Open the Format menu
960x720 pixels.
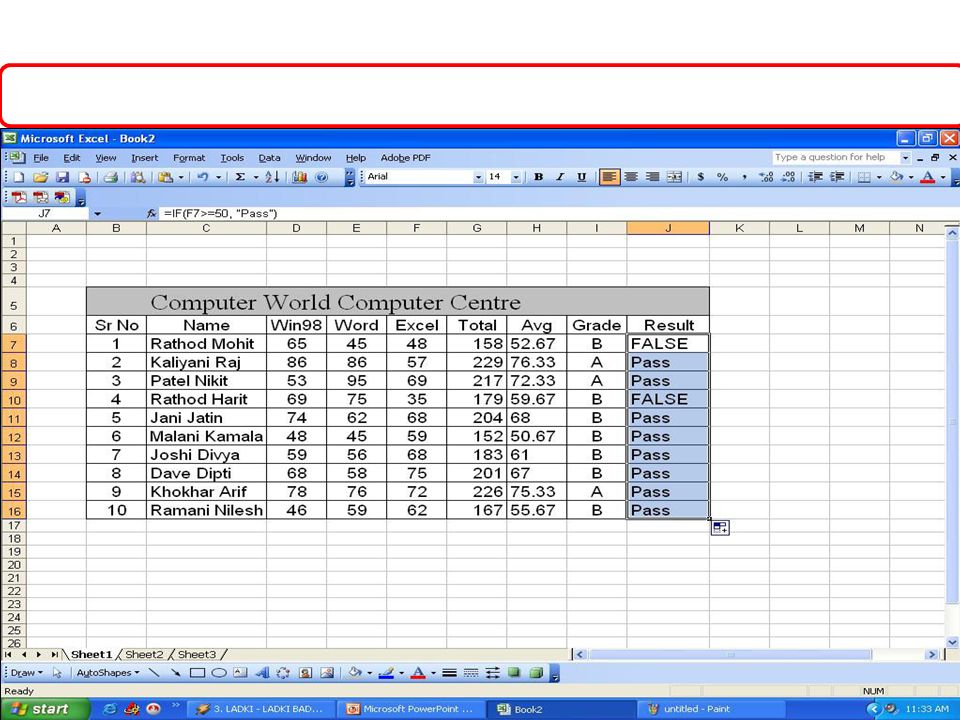(x=189, y=158)
